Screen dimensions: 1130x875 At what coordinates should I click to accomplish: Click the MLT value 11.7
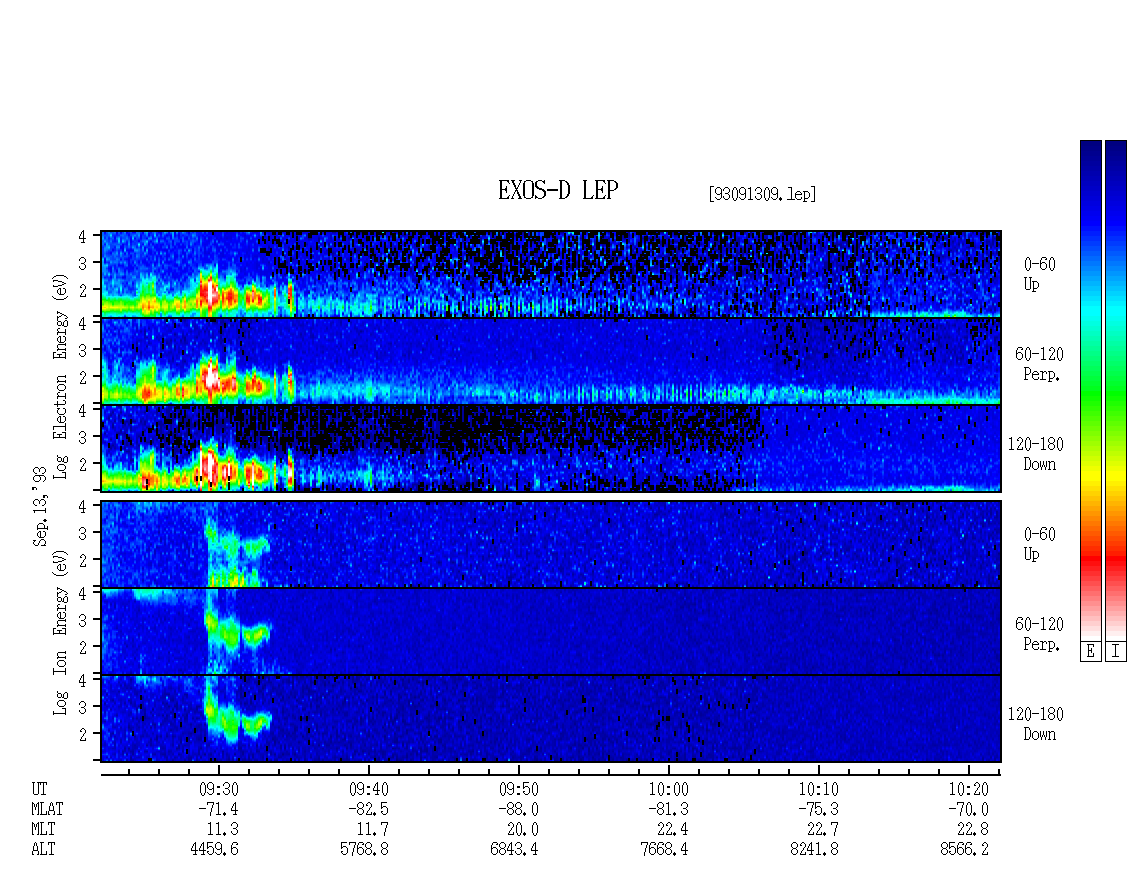pos(373,830)
